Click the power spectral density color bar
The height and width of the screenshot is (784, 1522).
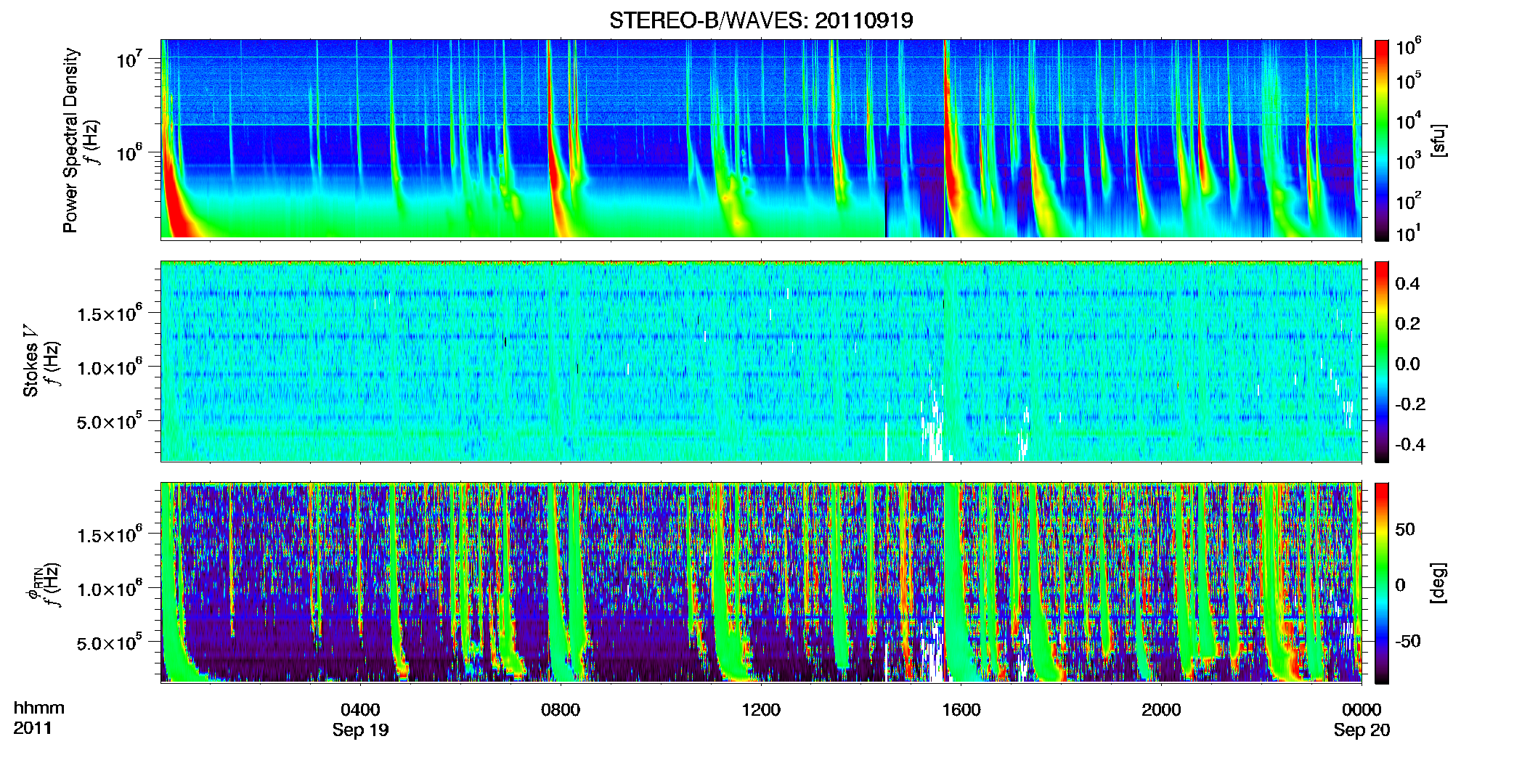(1382, 140)
